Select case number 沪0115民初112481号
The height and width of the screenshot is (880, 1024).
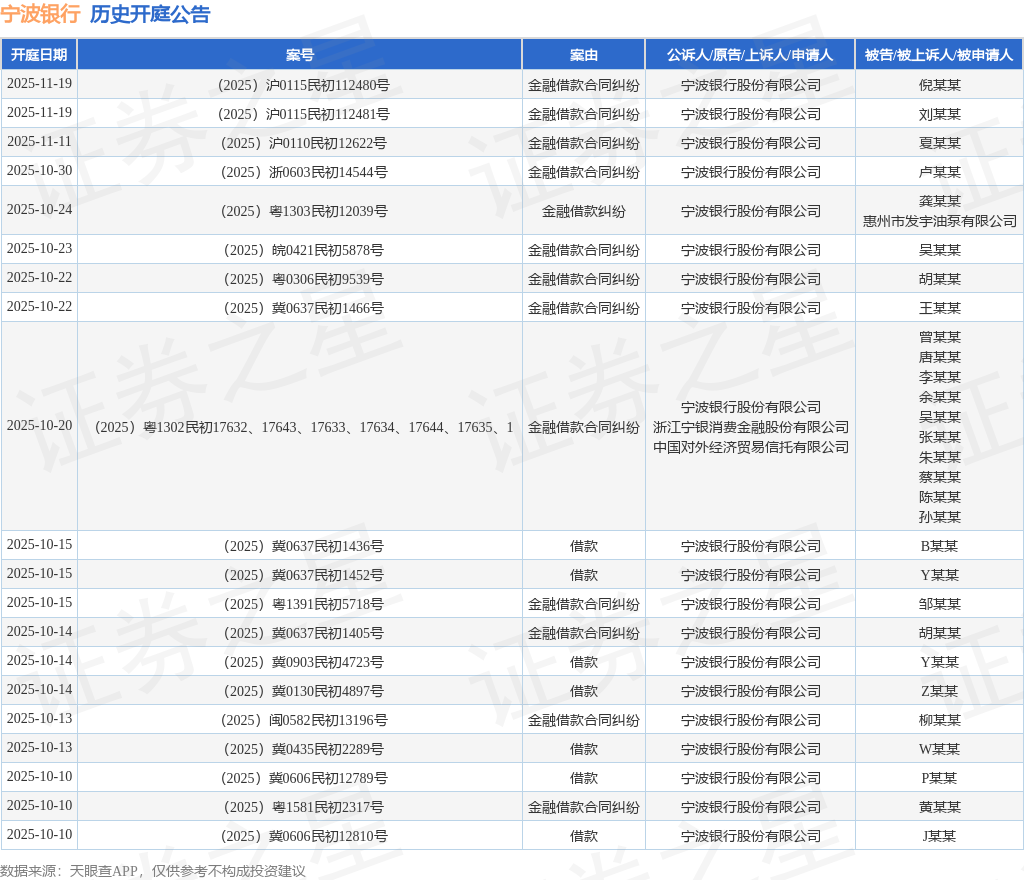[304, 114]
